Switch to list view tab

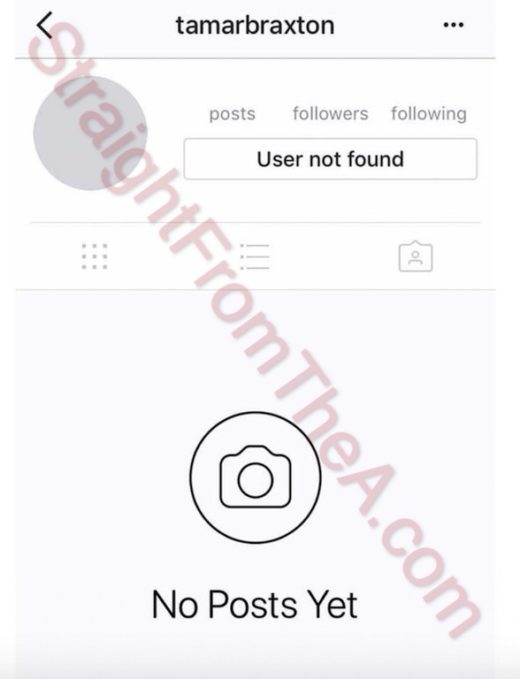(255, 256)
